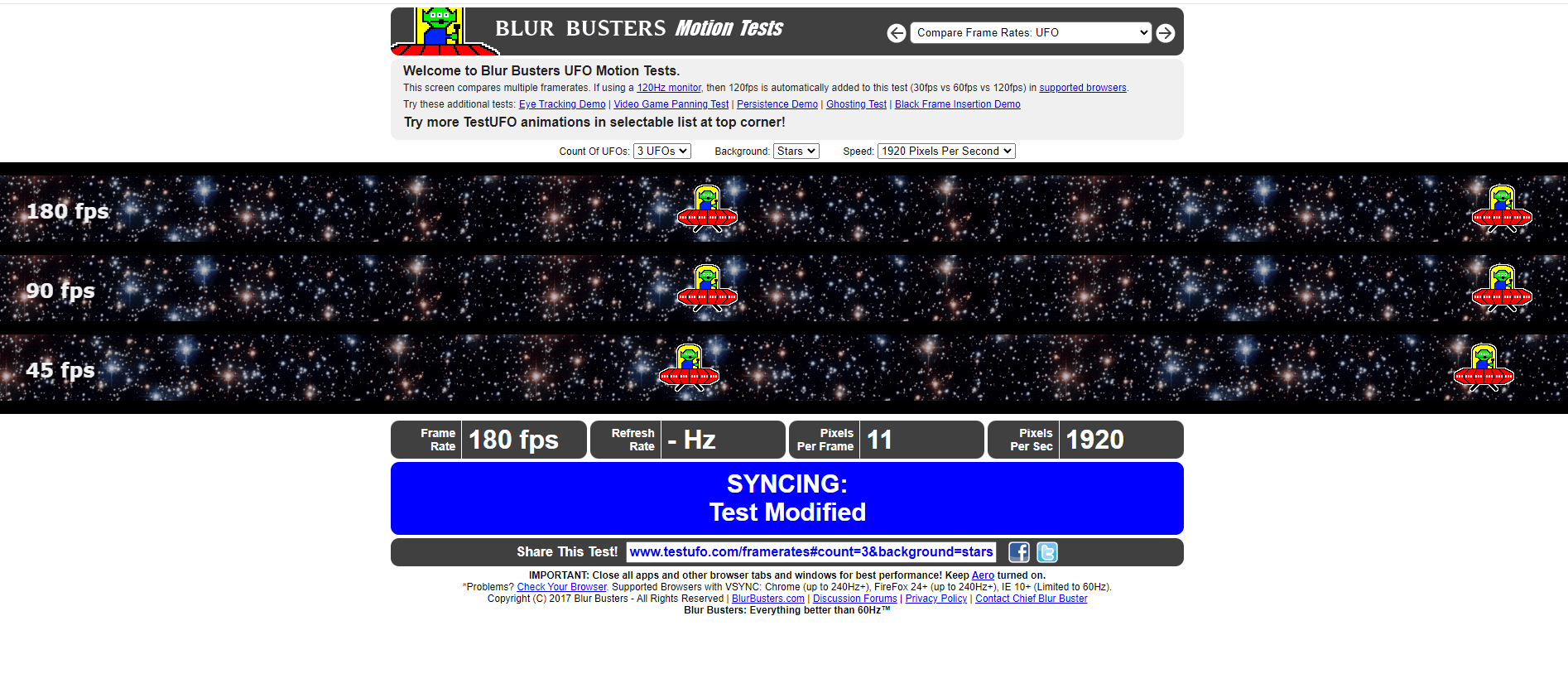Click the 180 fps lane label

click(68, 211)
